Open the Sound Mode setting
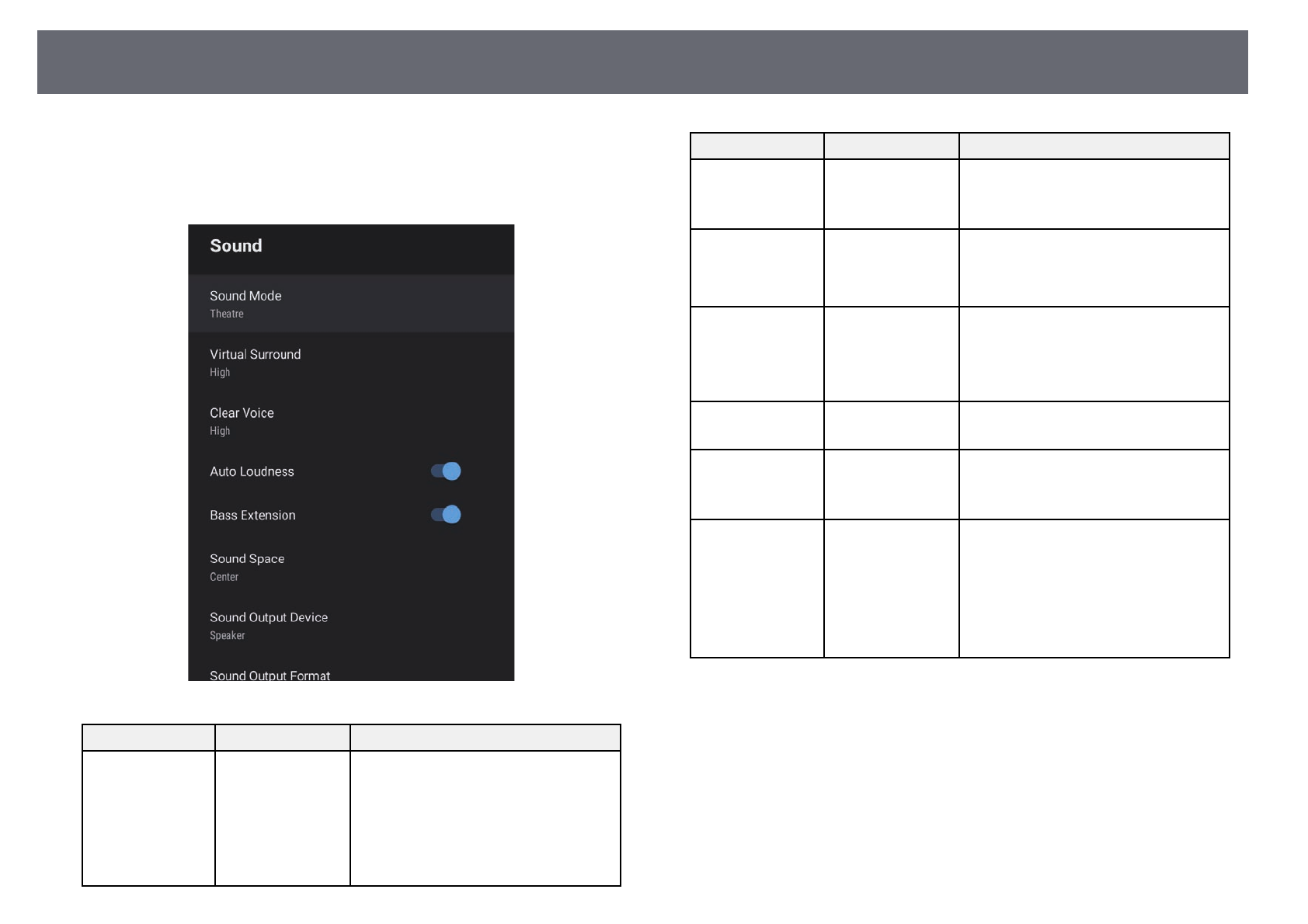Screen dimensions: 1308x924 245,296
